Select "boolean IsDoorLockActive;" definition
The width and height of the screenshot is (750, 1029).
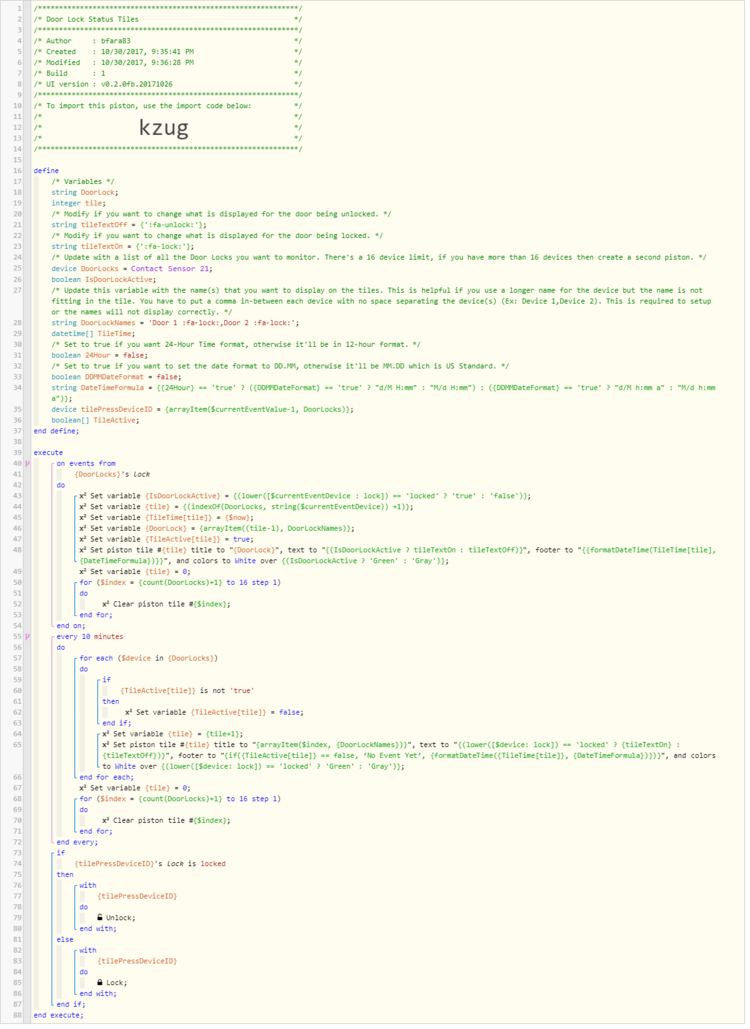(102, 282)
